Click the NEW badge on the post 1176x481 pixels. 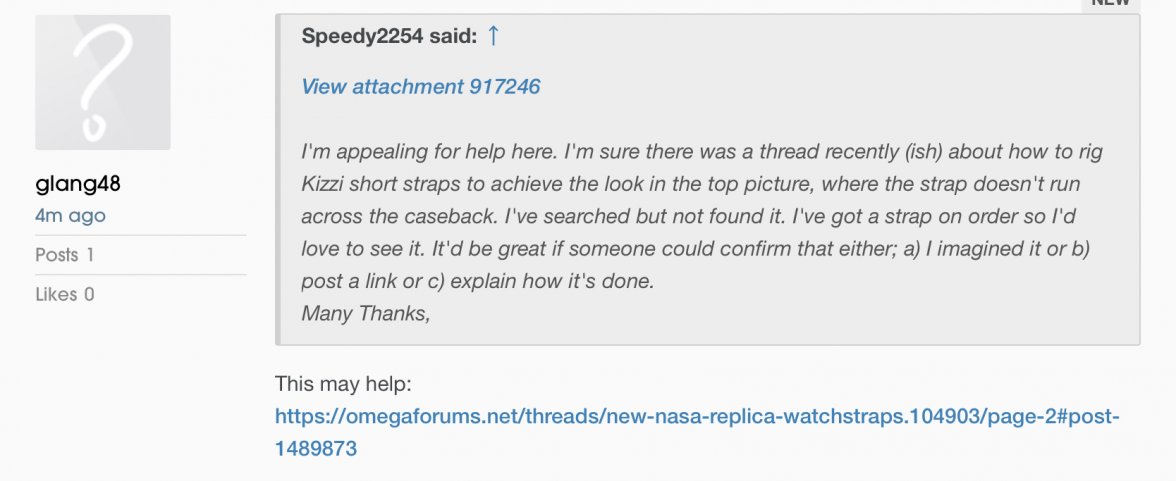pos(1110,3)
